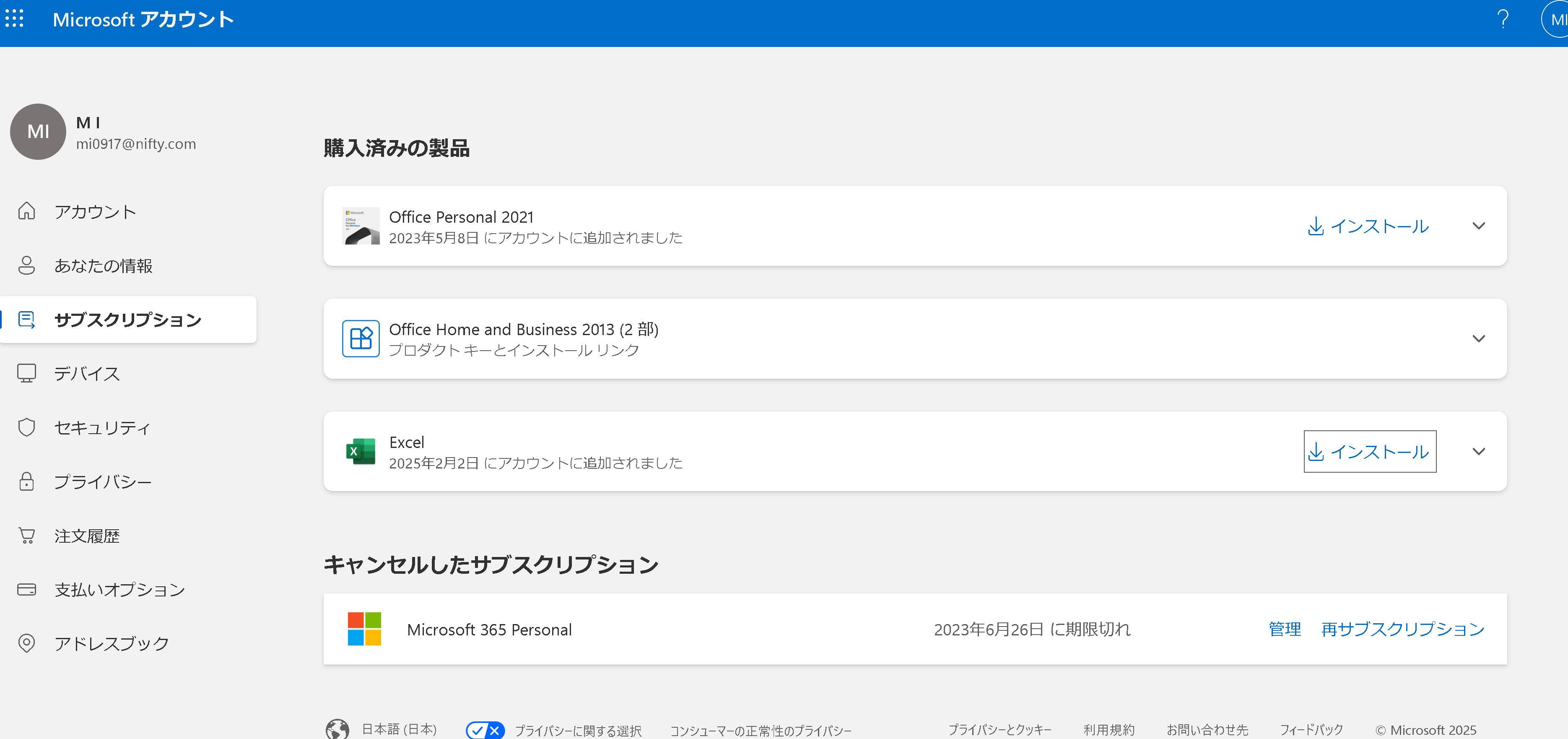The width and height of the screenshot is (1568, 739).
Task: Click インストール for Excel
Action: pos(1370,451)
